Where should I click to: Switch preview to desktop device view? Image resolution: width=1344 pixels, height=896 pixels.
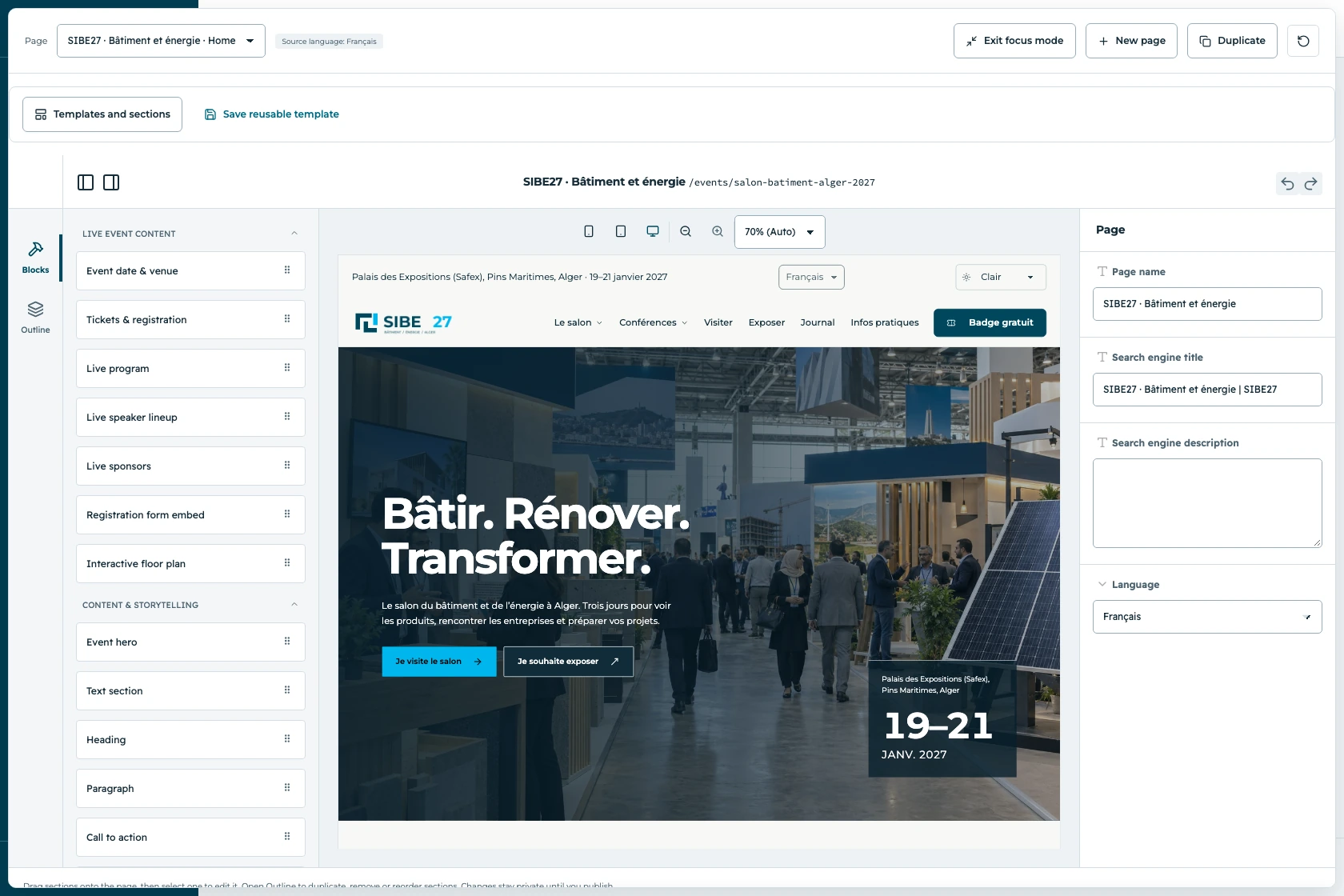click(x=653, y=231)
